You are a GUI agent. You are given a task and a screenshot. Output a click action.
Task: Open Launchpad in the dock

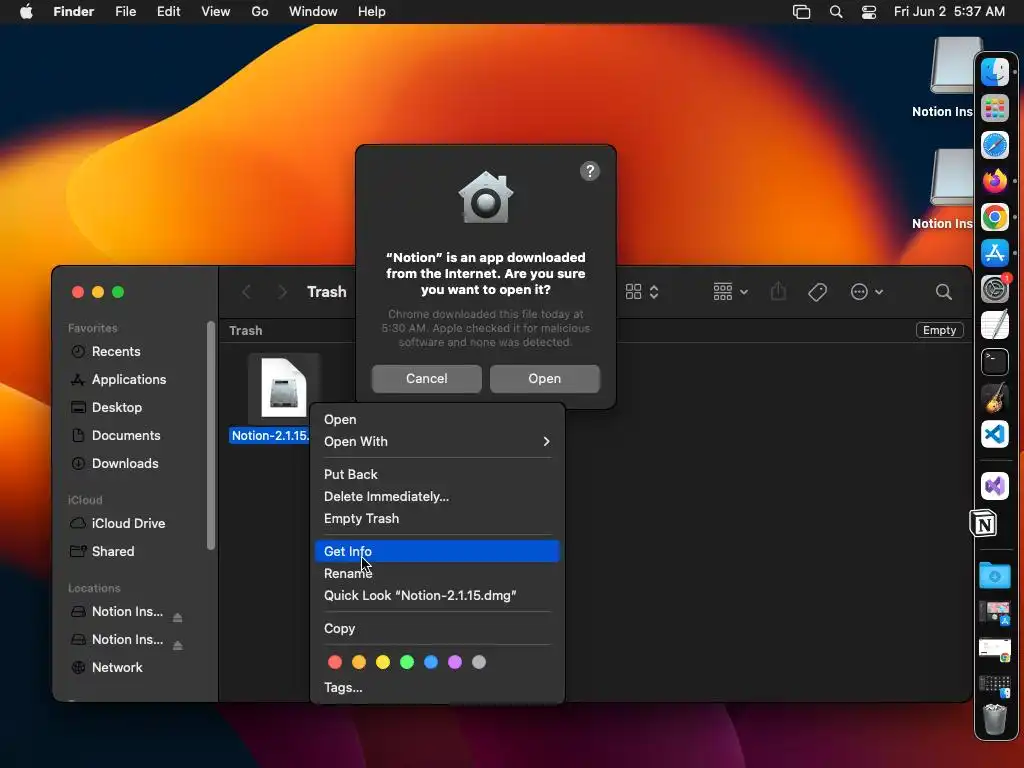coord(995,108)
